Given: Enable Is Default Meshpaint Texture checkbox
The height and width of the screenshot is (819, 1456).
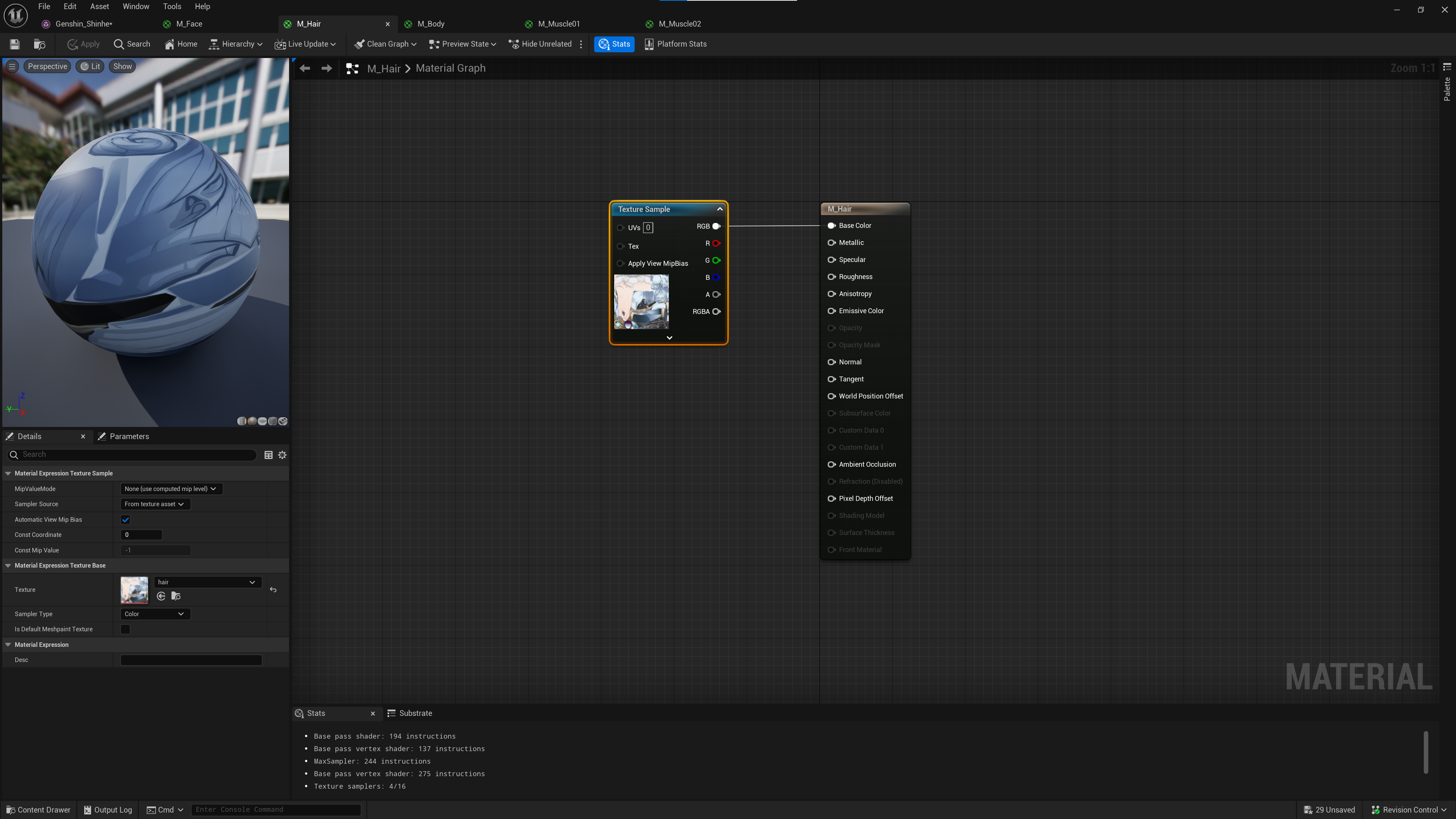Looking at the screenshot, I should (126, 629).
